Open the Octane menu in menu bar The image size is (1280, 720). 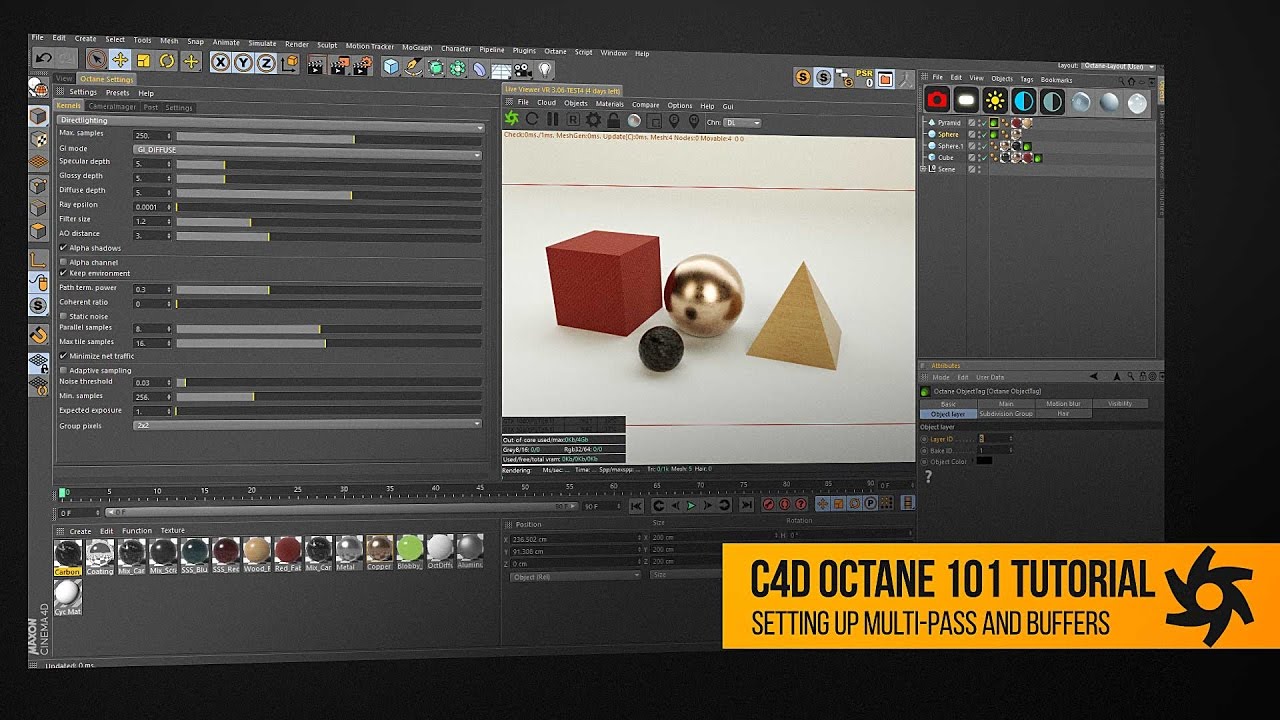pyautogui.click(x=555, y=51)
